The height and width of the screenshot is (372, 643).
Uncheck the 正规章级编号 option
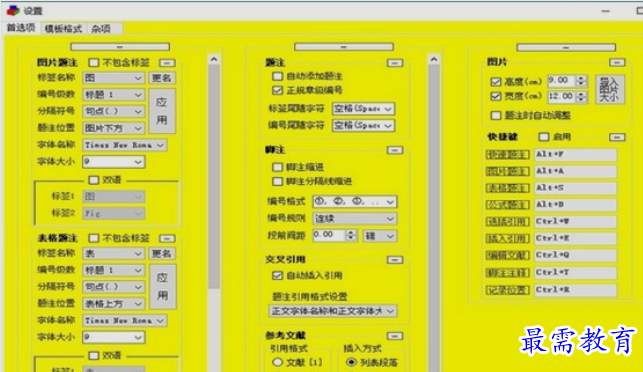tap(278, 90)
